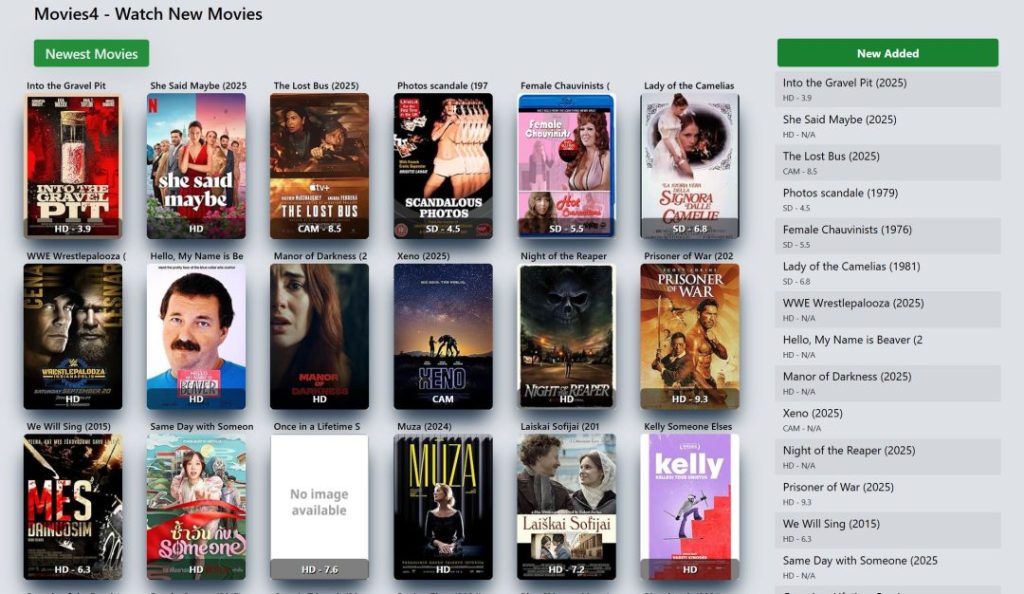Image resolution: width=1024 pixels, height=594 pixels.
Task: Click 'Laiskai Sofijai (201' grid title
Action: (x=560, y=426)
